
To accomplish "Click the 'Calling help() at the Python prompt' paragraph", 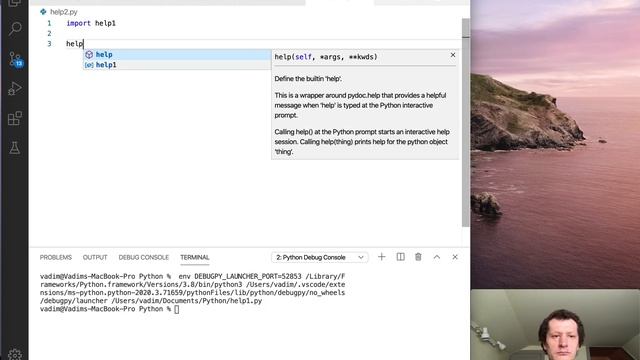I will point(362,142).
